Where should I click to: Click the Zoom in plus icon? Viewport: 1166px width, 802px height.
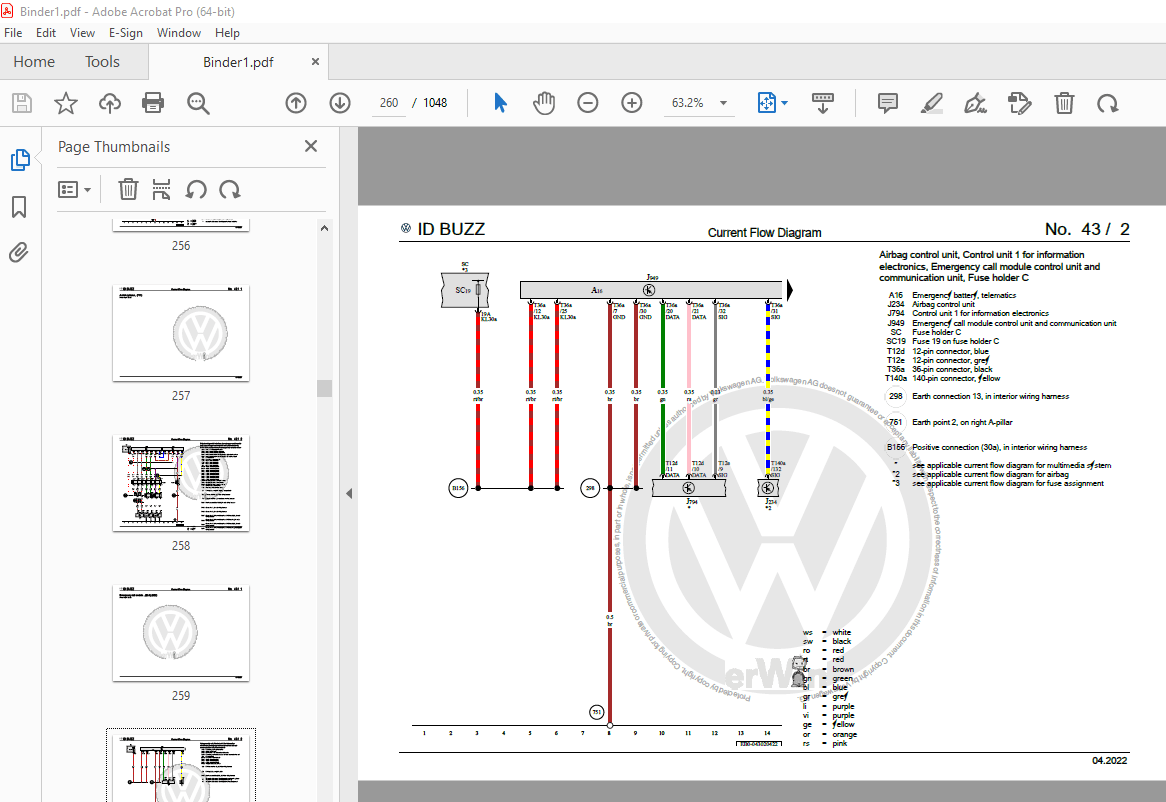tap(632, 103)
